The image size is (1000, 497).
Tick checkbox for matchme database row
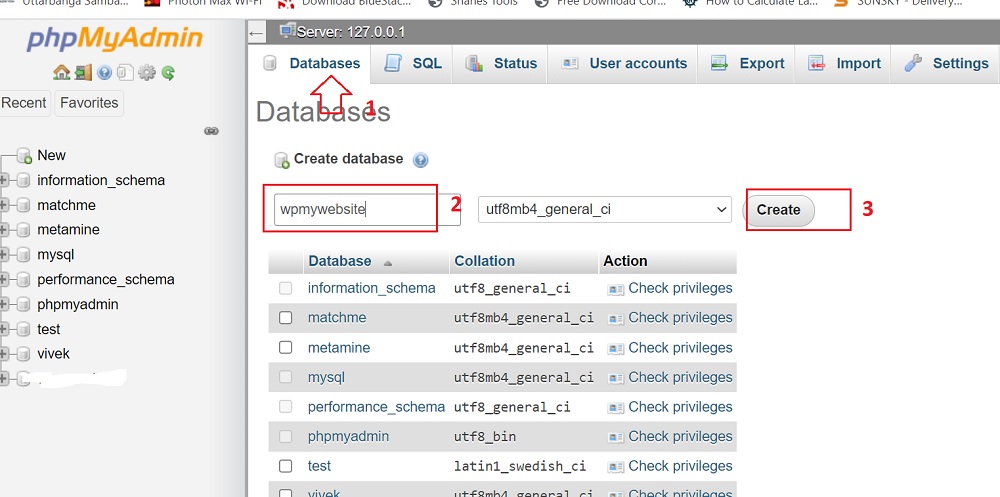286,318
